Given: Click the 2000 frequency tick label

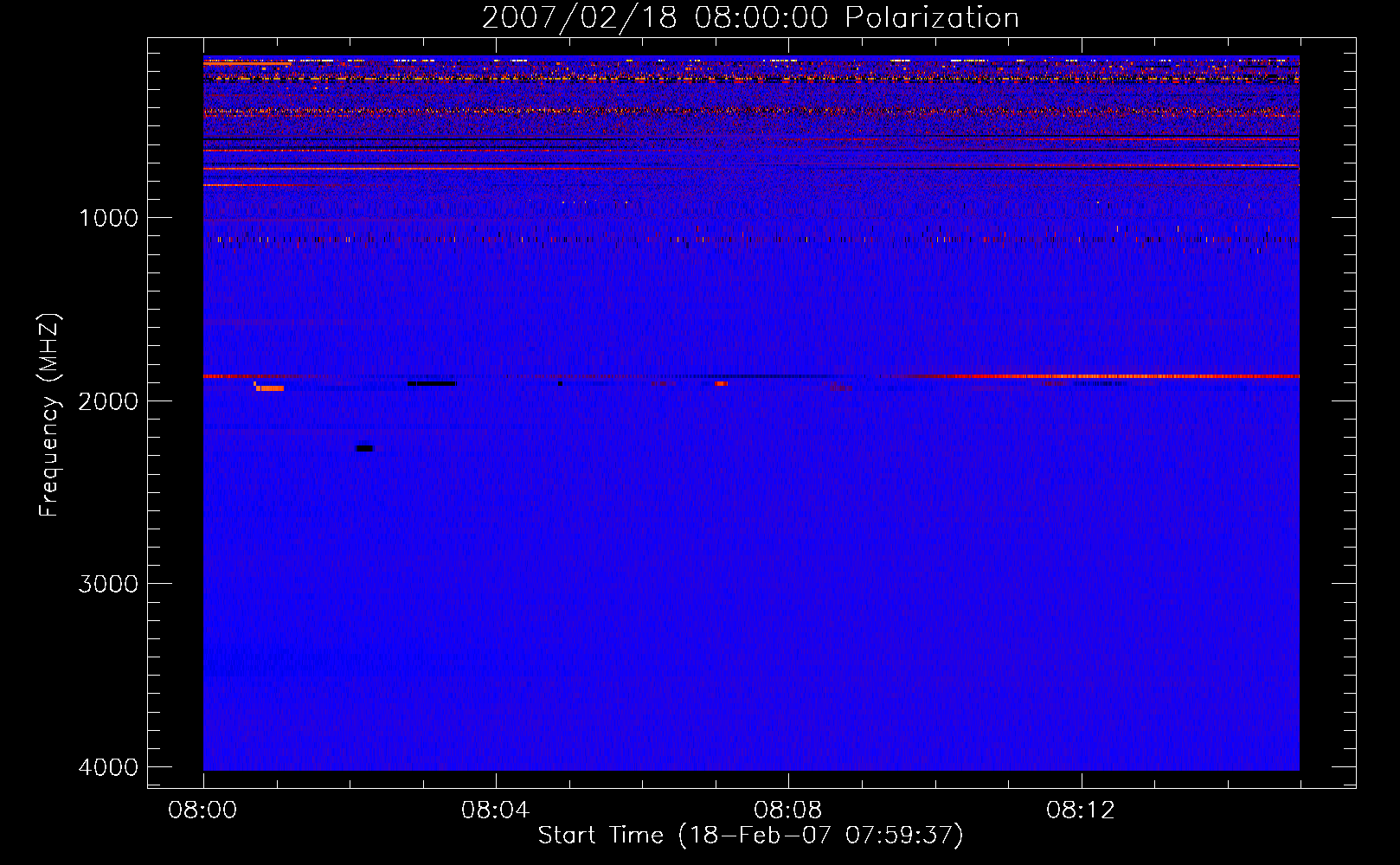Looking at the screenshot, I should [x=108, y=400].
